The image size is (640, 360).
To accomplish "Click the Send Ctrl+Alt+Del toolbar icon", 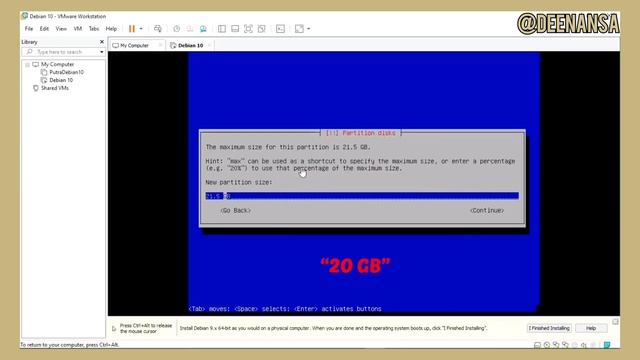I will 158,29.
